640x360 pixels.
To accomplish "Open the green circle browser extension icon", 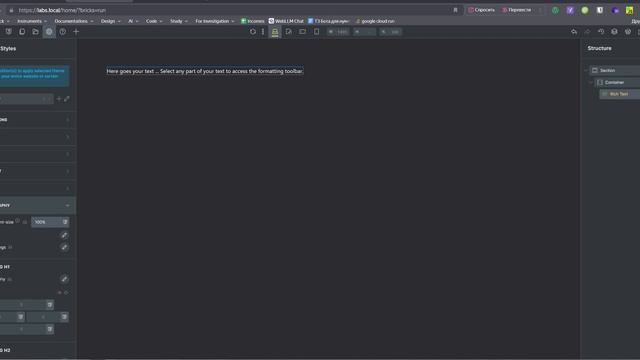I will (585, 10).
